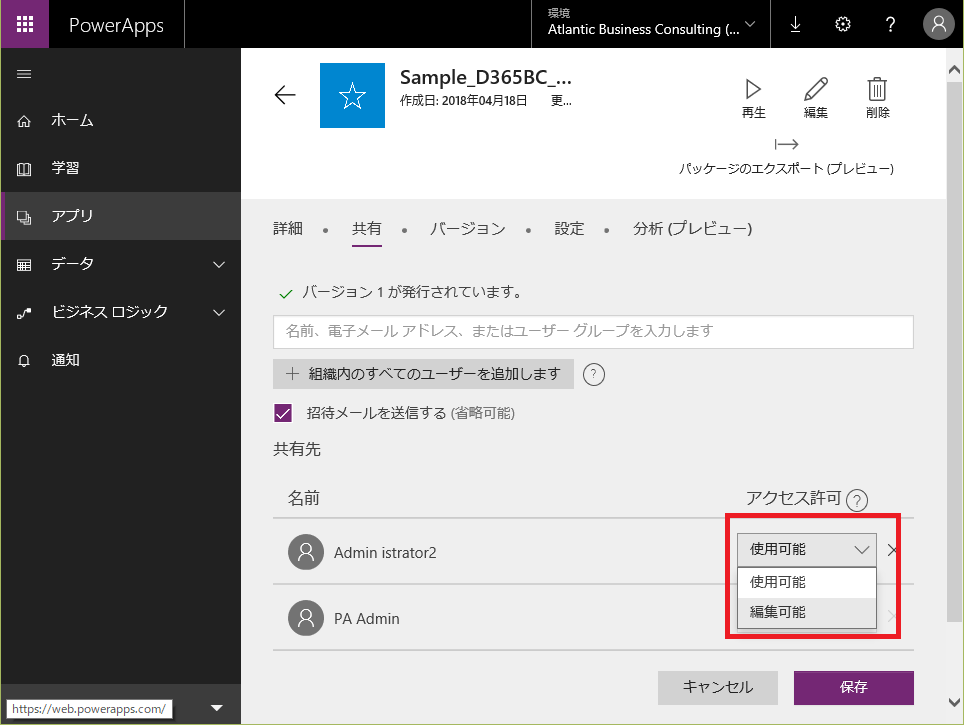Switch to the 共有 tab
This screenshot has height=725, width=964.
[x=366, y=229]
